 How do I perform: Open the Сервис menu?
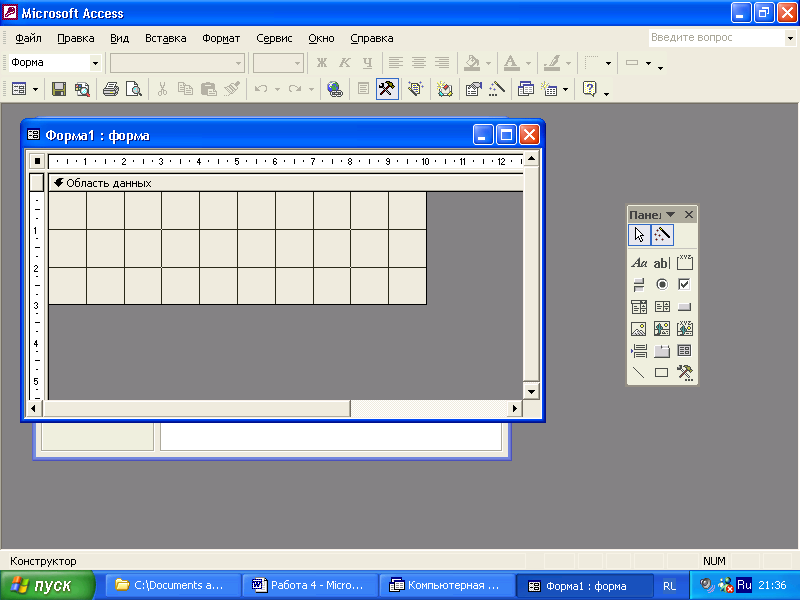tap(274, 38)
